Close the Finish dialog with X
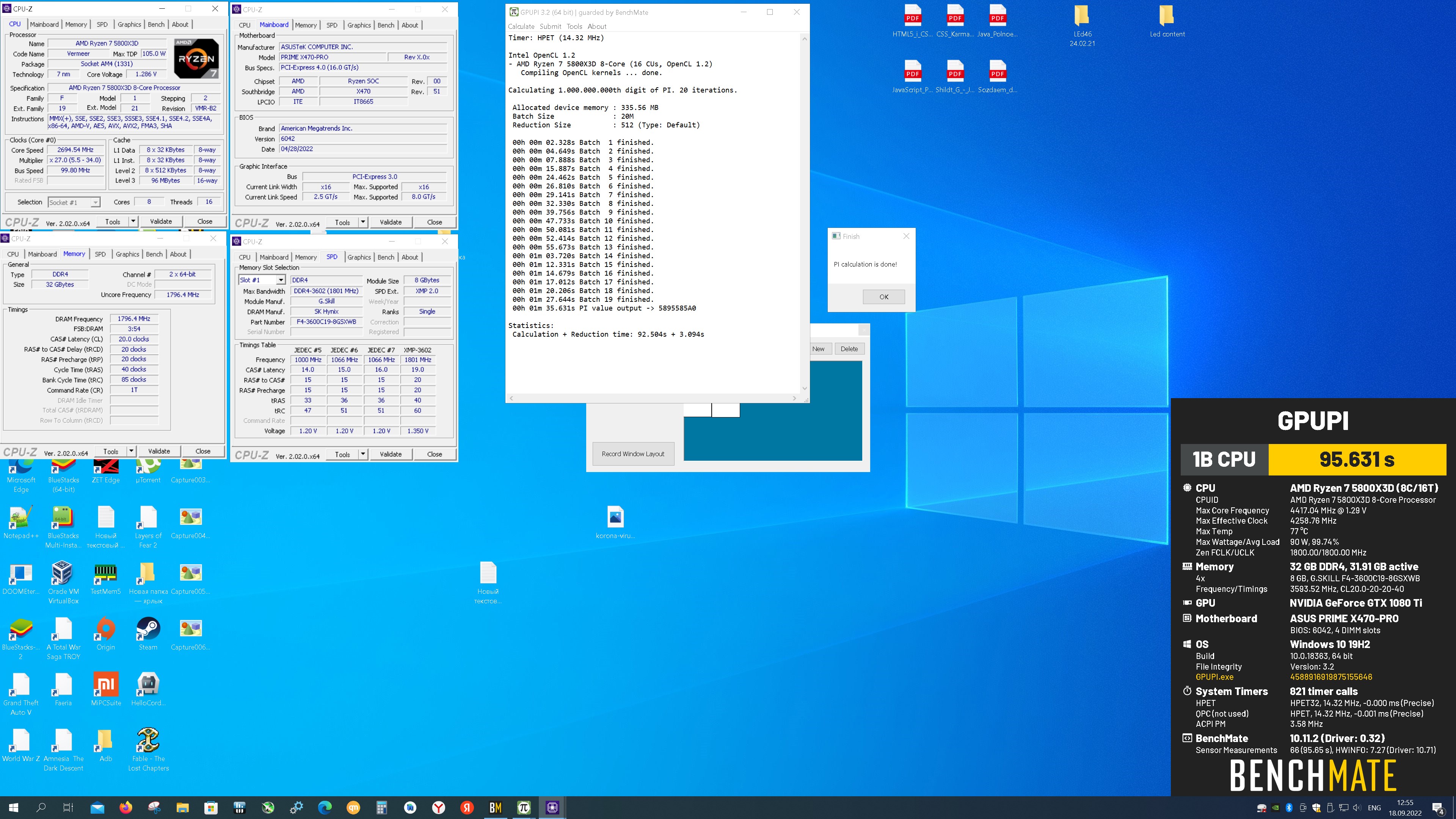Image resolution: width=1456 pixels, height=819 pixels. 906,236
